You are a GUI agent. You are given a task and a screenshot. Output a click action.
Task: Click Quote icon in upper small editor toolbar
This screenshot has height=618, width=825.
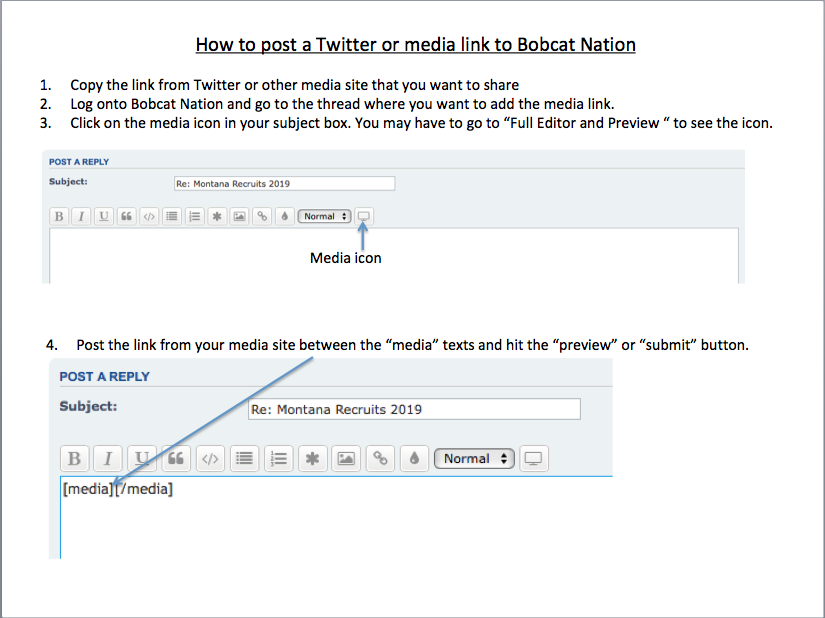126,216
